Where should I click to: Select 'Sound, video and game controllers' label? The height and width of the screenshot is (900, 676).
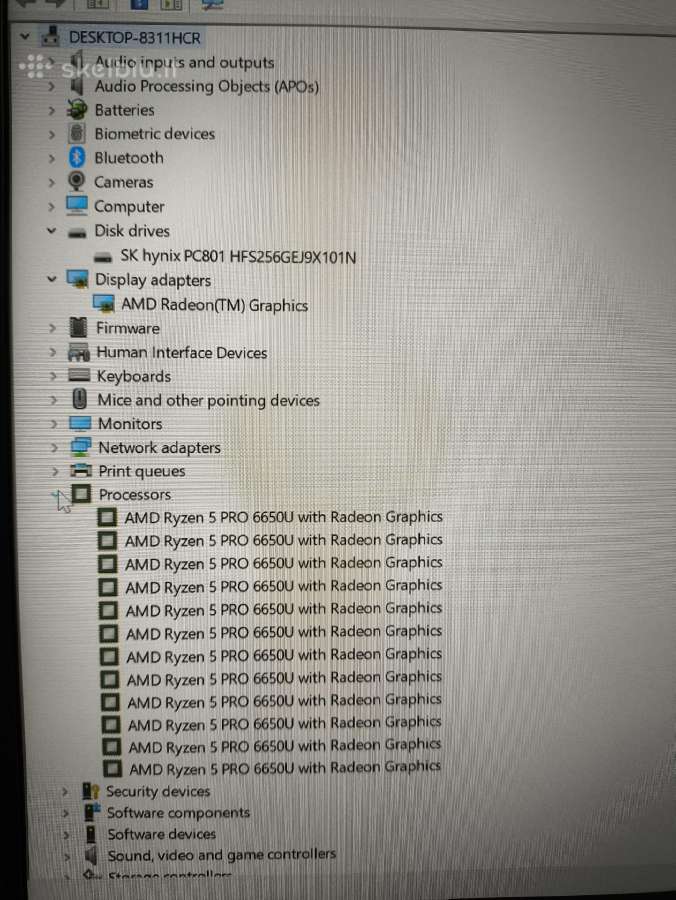pyautogui.click(x=222, y=855)
